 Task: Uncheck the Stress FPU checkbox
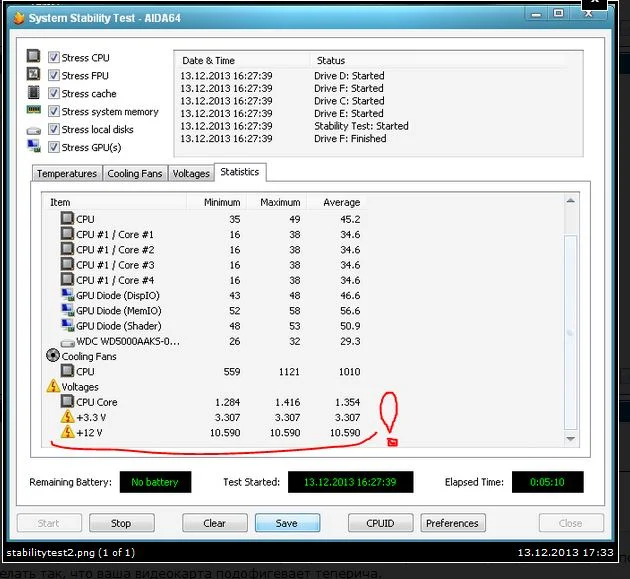click(54, 75)
